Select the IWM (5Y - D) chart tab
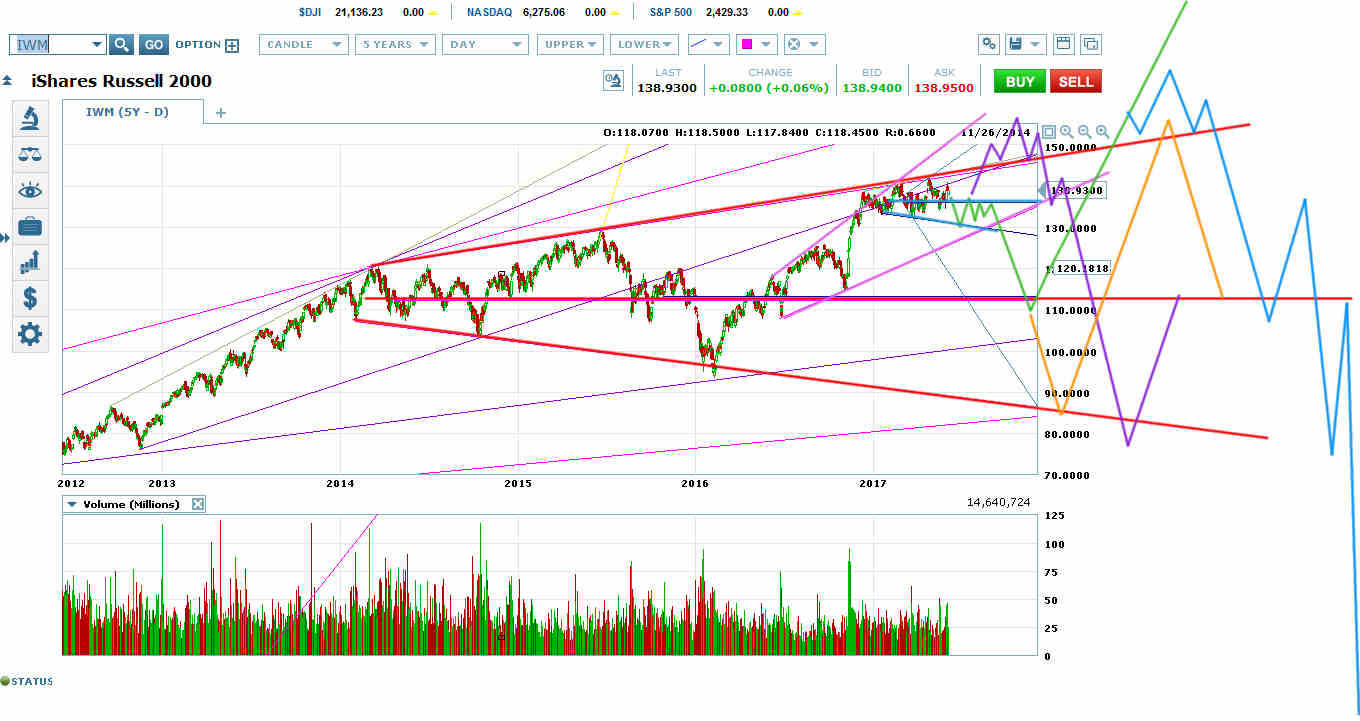 [132, 112]
